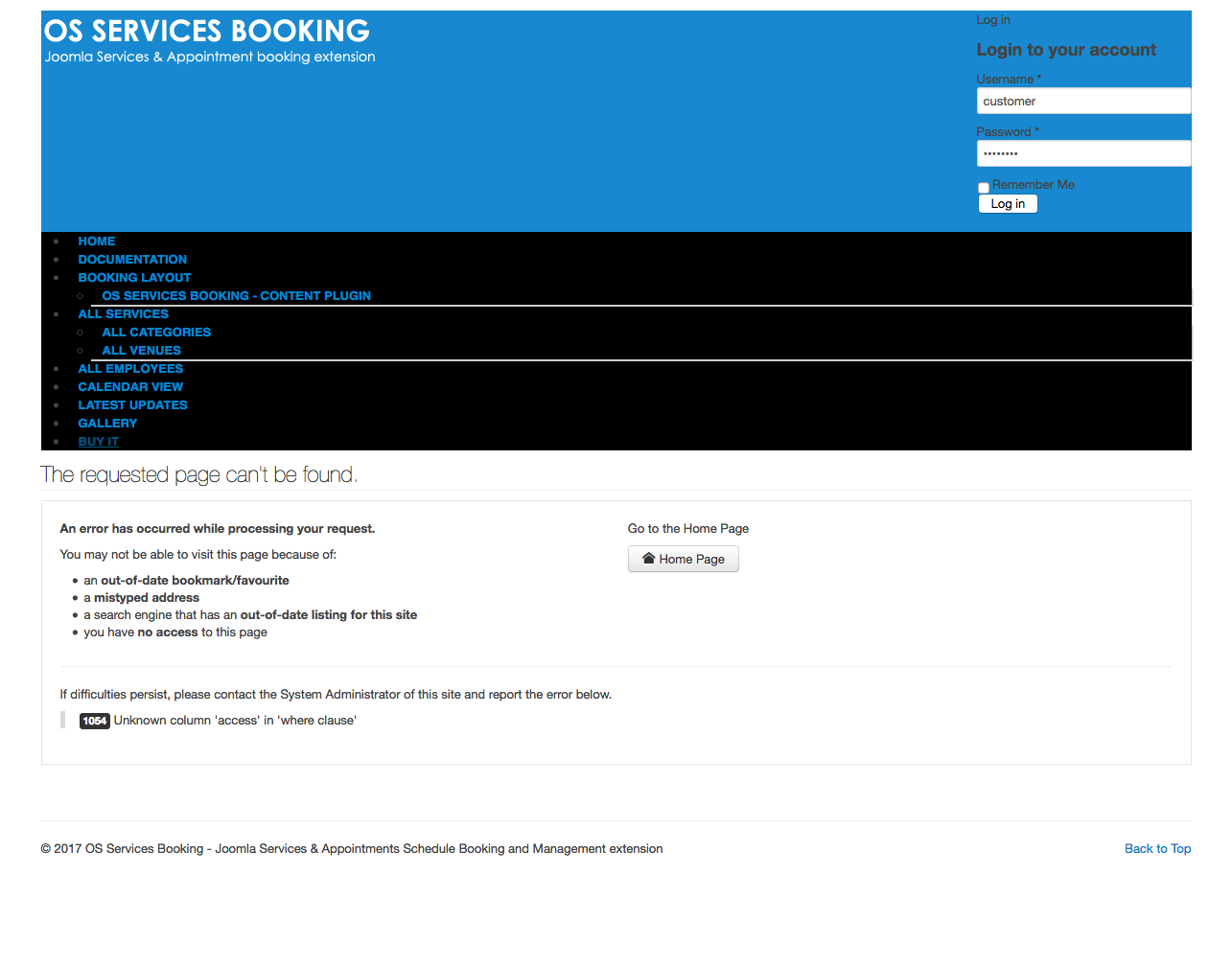Click the Unknown column 'access' error message

click(x=235, y=721)
